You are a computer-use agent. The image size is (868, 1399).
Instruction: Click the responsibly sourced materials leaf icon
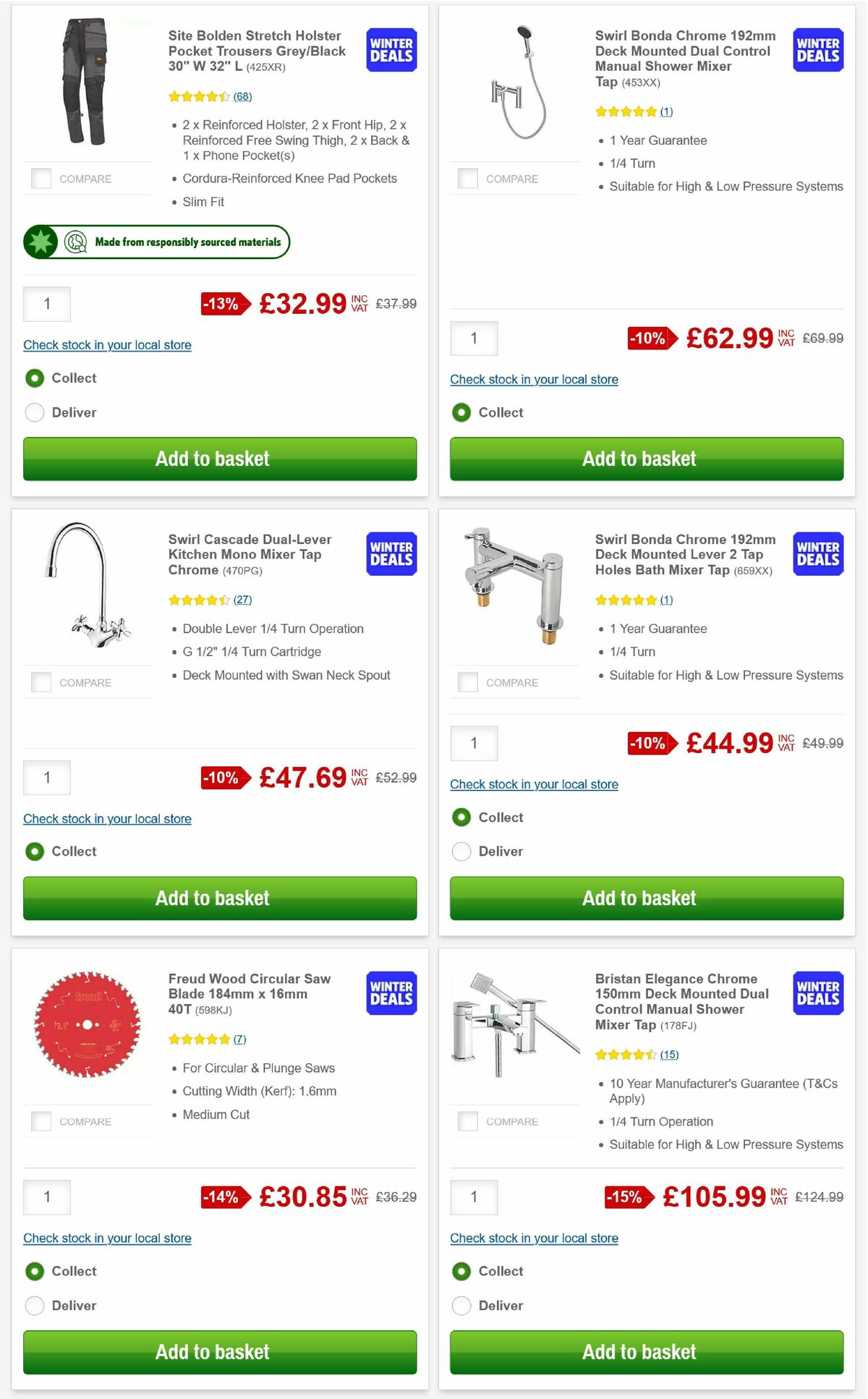coord(41,242)
